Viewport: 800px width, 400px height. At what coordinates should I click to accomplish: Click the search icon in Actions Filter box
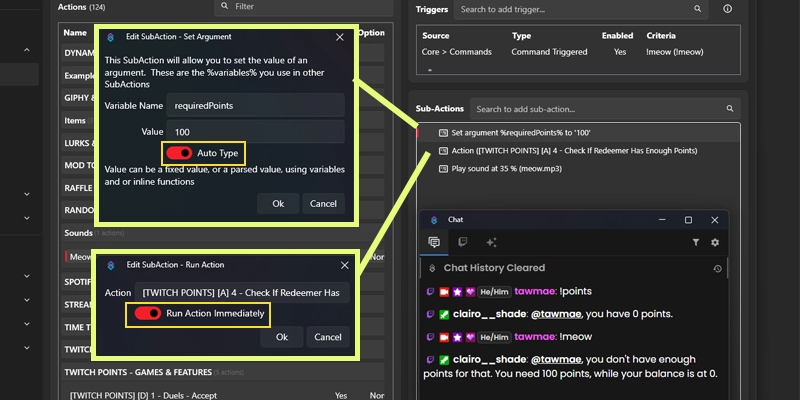coord(224,6)
